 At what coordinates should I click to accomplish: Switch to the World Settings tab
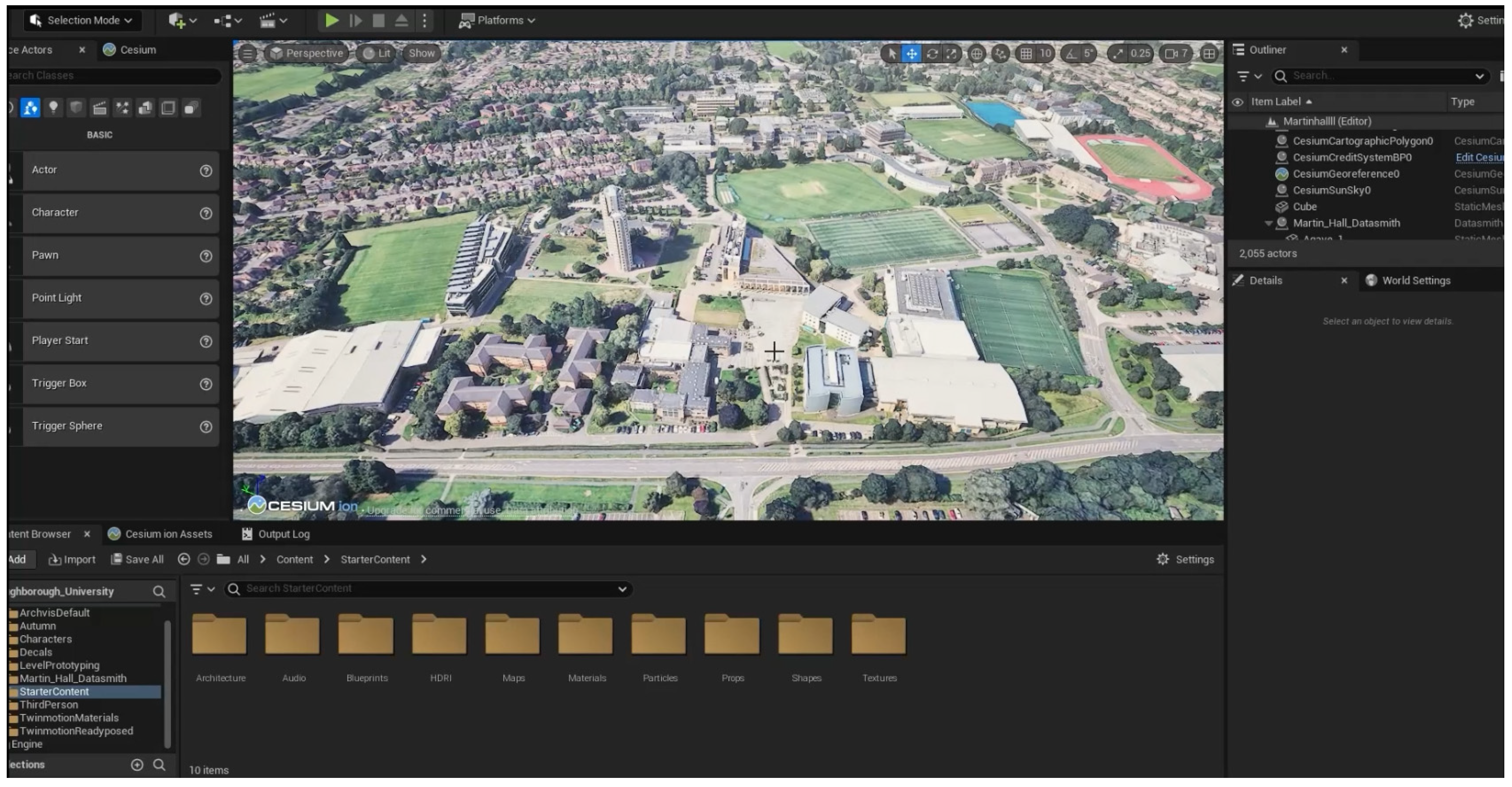tap(1408, 281)
